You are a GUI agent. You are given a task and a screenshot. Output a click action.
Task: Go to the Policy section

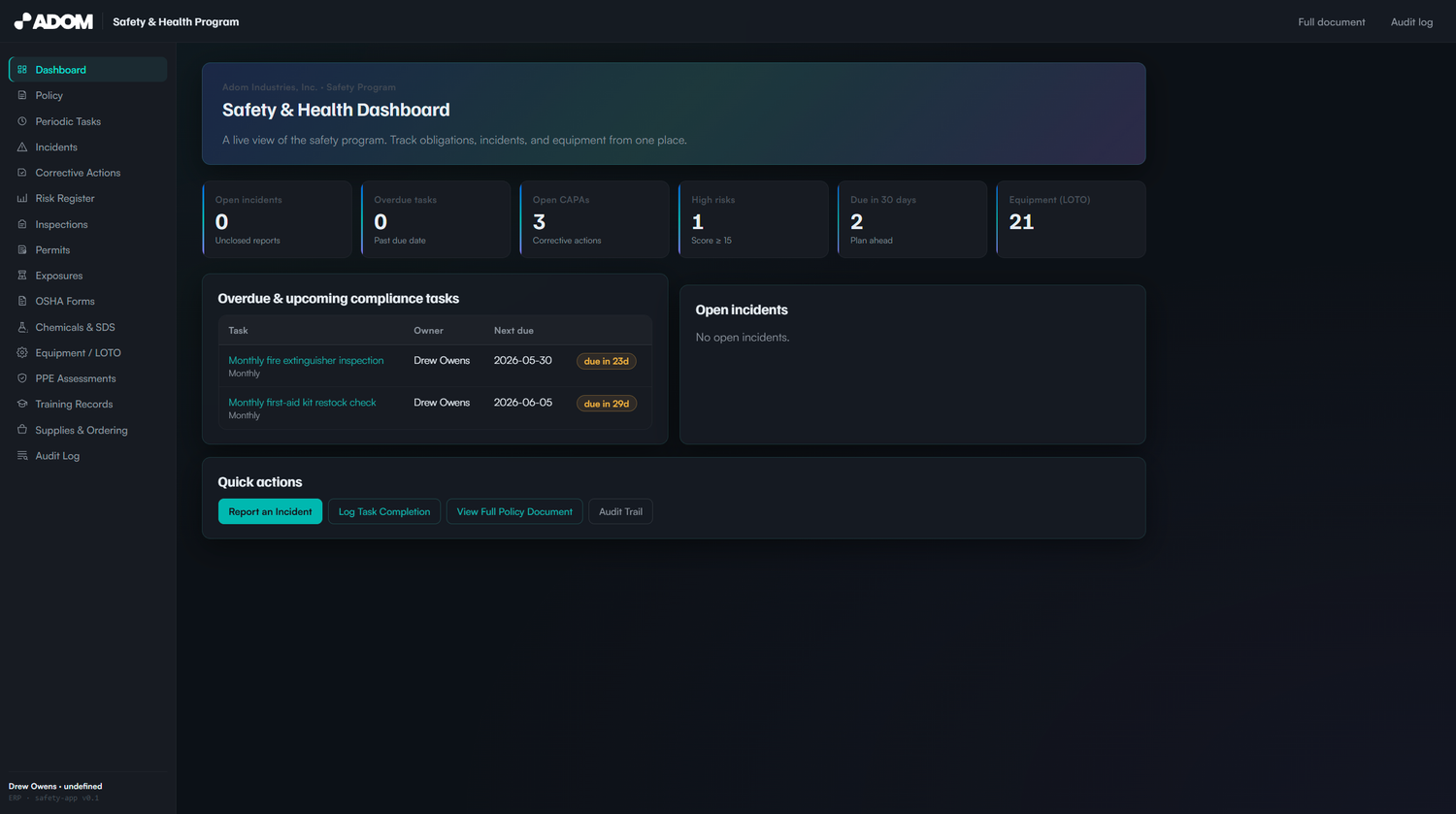click(87, 95)
